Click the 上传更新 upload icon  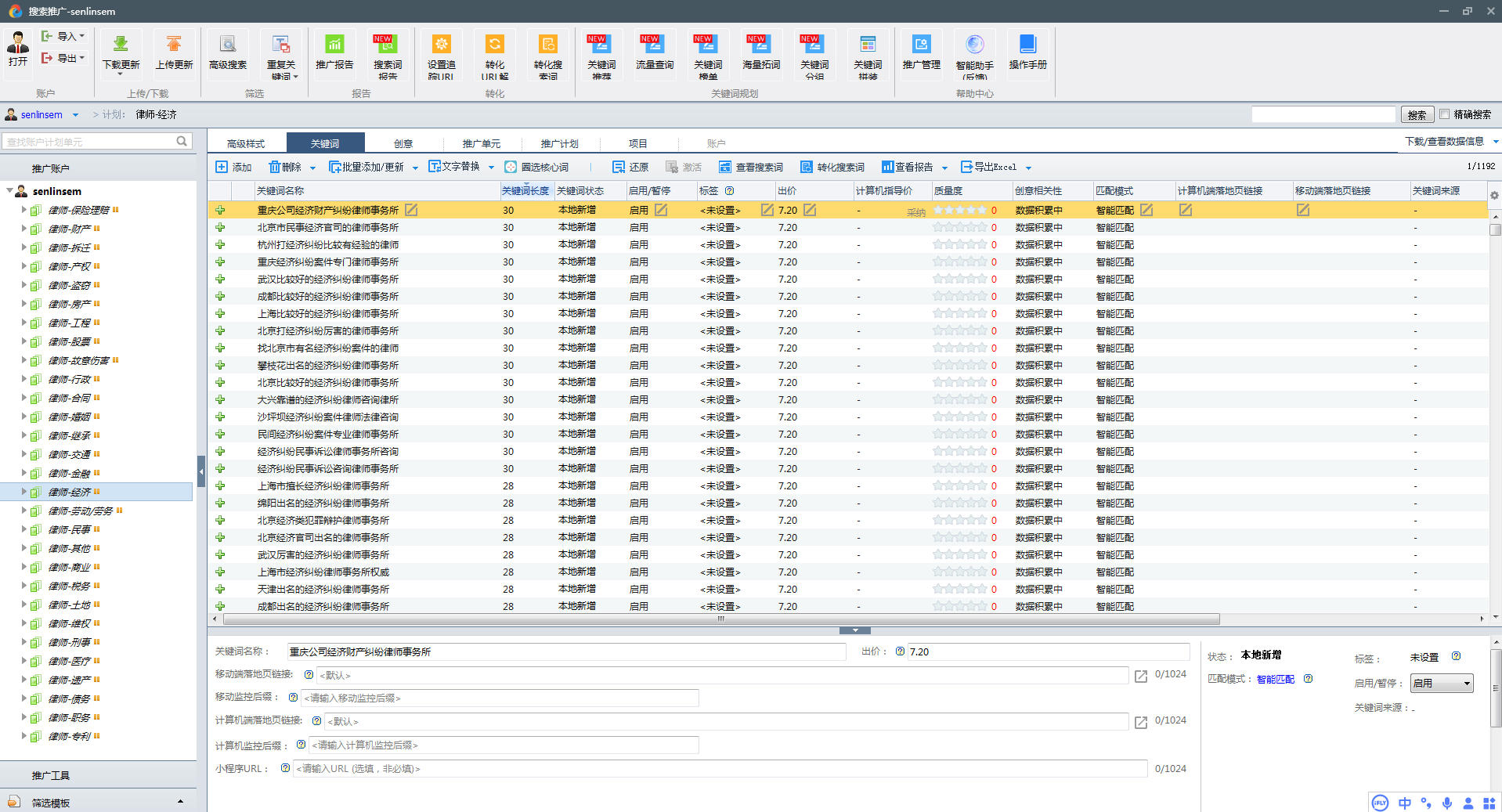(x=174, y=45)
